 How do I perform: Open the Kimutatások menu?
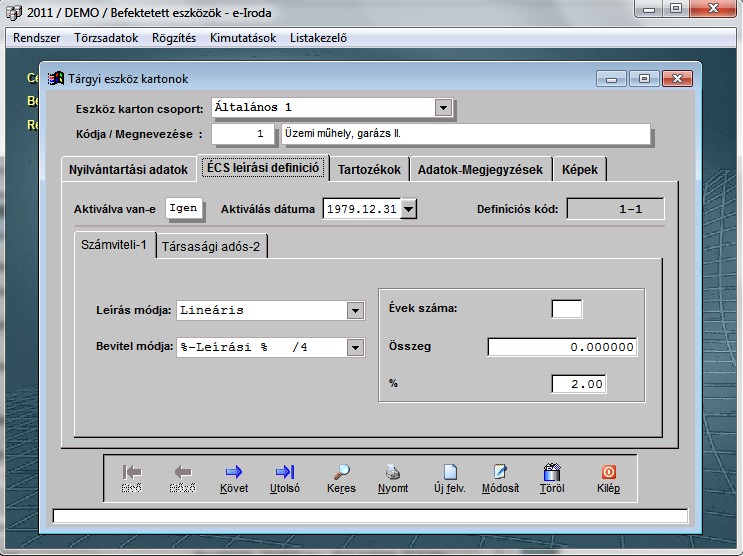[244, 38]
